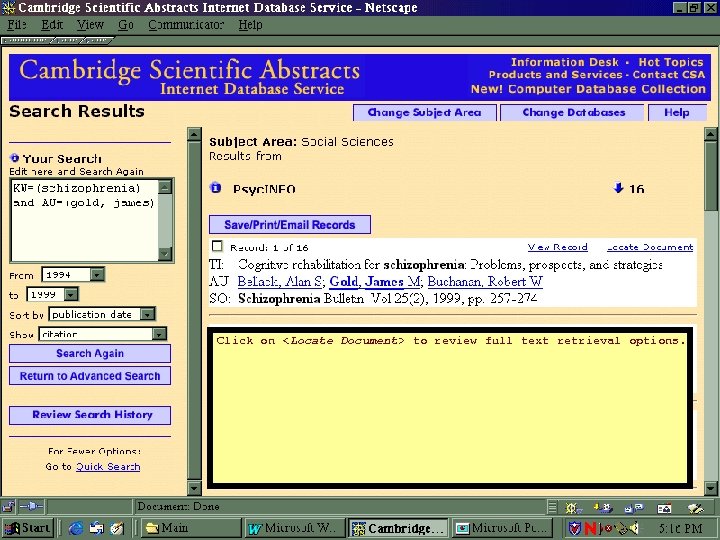The width and height of the screenshot is (720, 540).
Task: Click the Locate Document link
Action: click(650, 247)
